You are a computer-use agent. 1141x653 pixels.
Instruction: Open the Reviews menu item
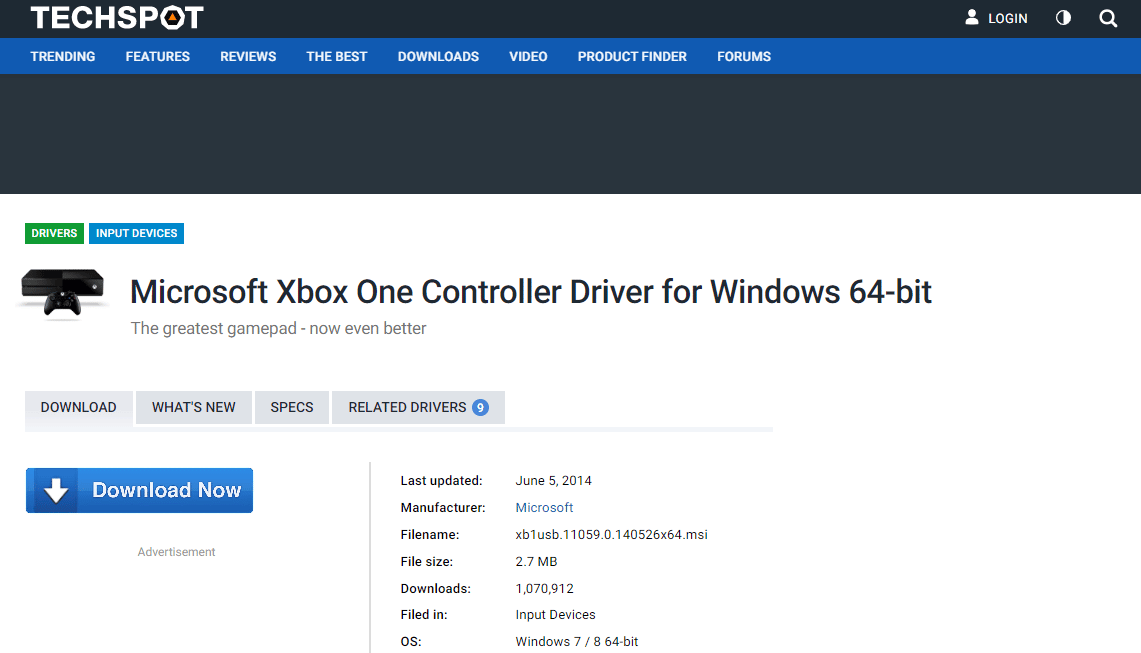pos(248,57)
